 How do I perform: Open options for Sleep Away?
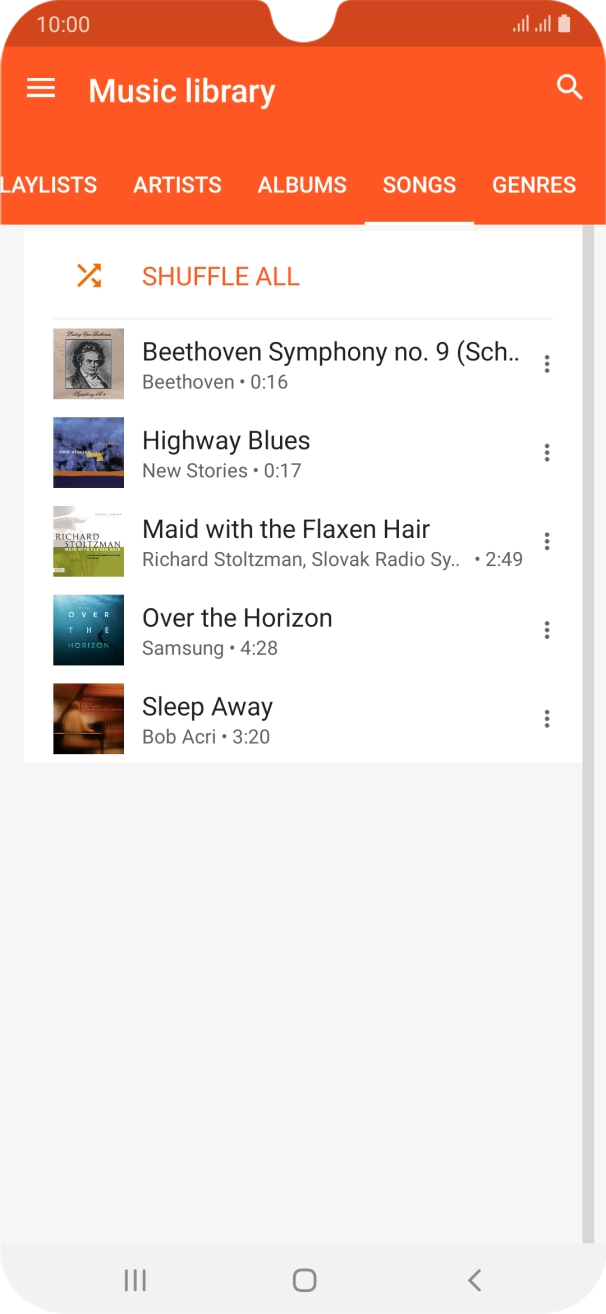[x=547, y=719]
